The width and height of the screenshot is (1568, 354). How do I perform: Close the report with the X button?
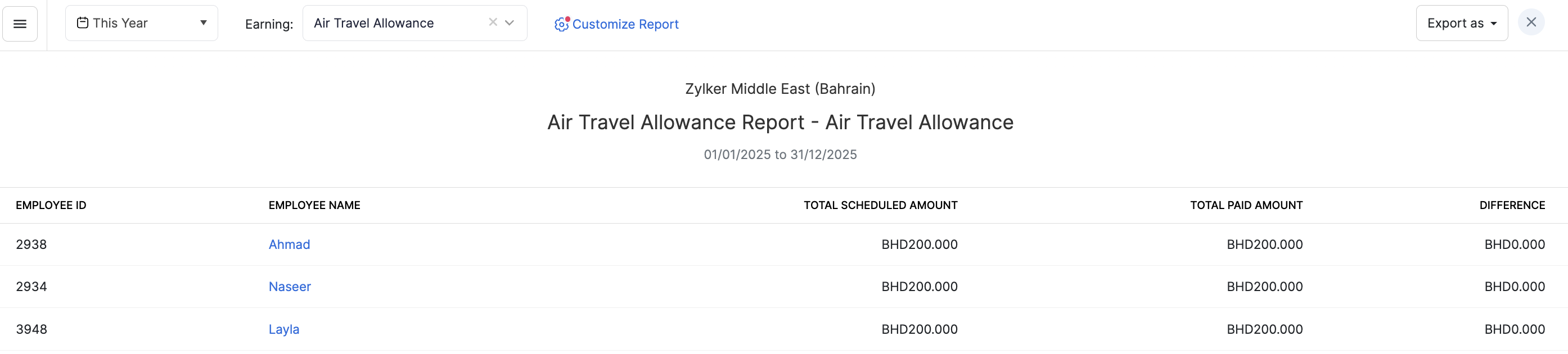1531,22
